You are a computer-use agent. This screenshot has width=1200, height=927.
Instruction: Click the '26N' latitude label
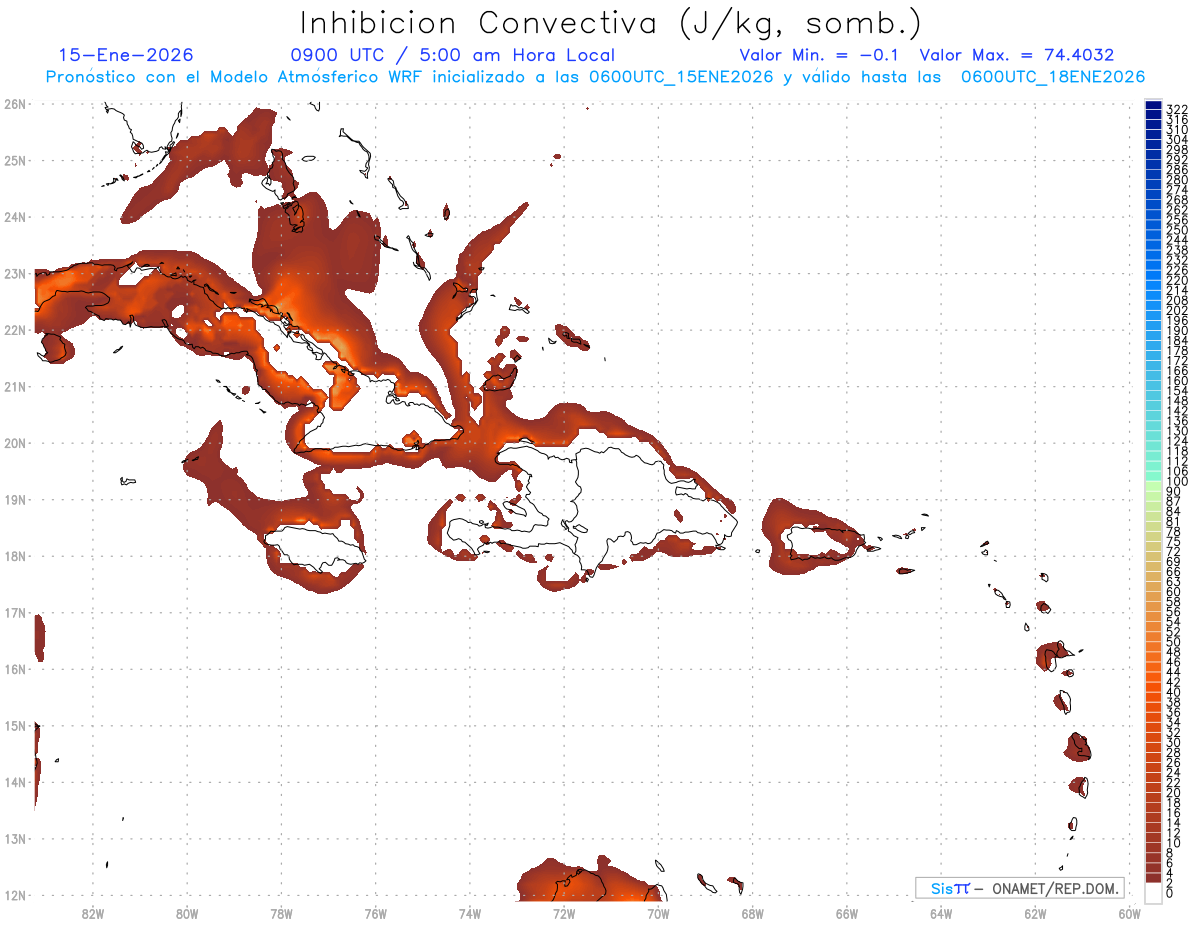click(15, 104)
